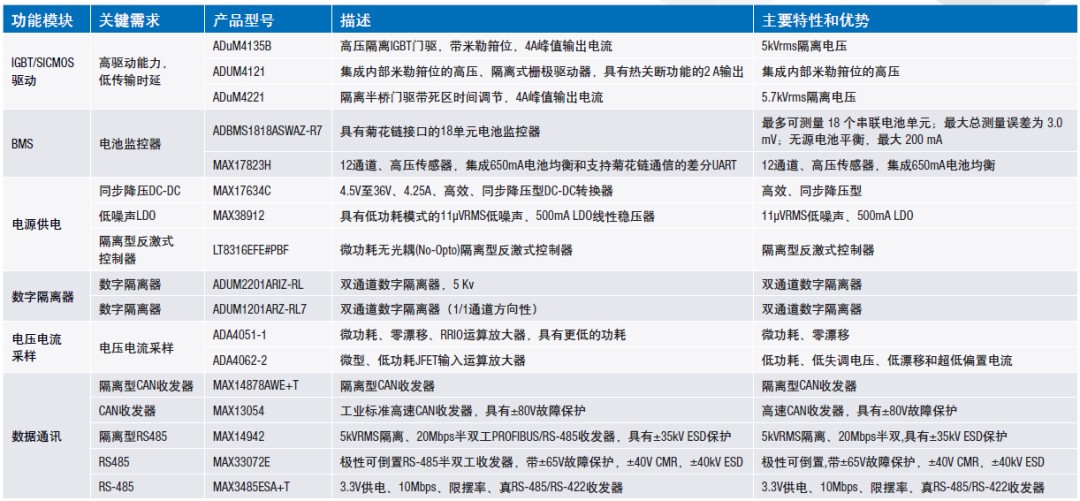Click product model ADA4062-2
The height and width of the screenshot is (501, 1080).
tap(240, 361)
